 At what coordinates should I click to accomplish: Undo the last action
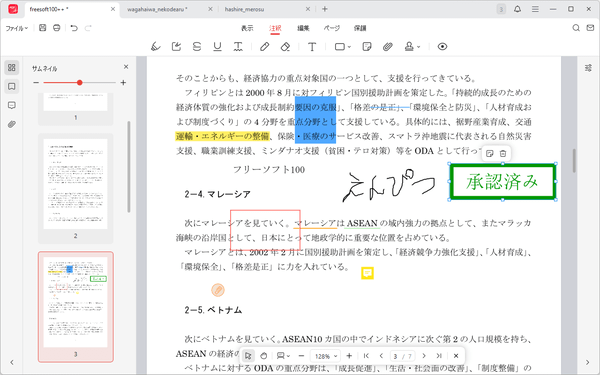tap(74, 28)
